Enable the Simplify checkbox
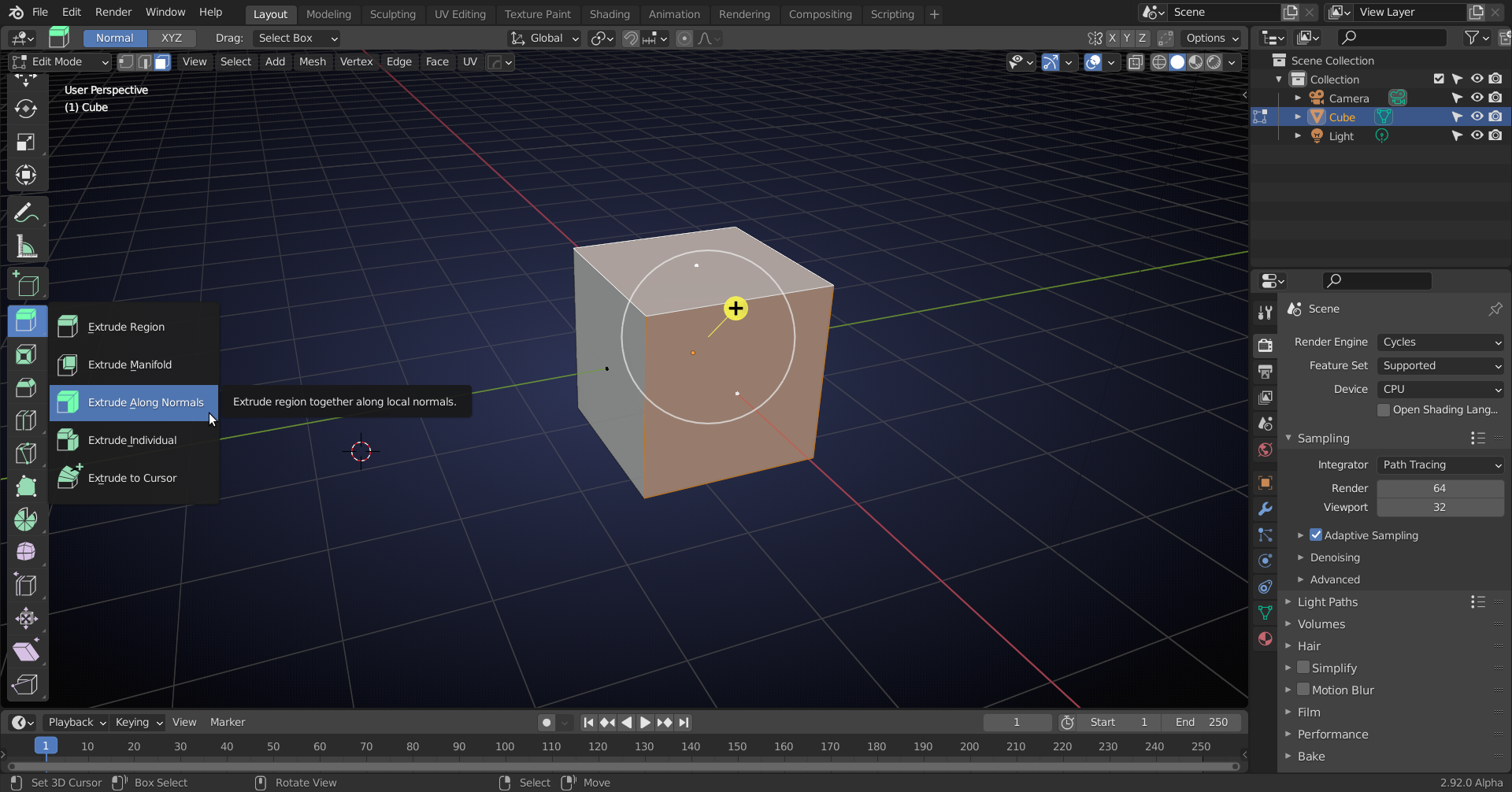This screenshot has width=1512, height=792. click(x=1303, y=668)
